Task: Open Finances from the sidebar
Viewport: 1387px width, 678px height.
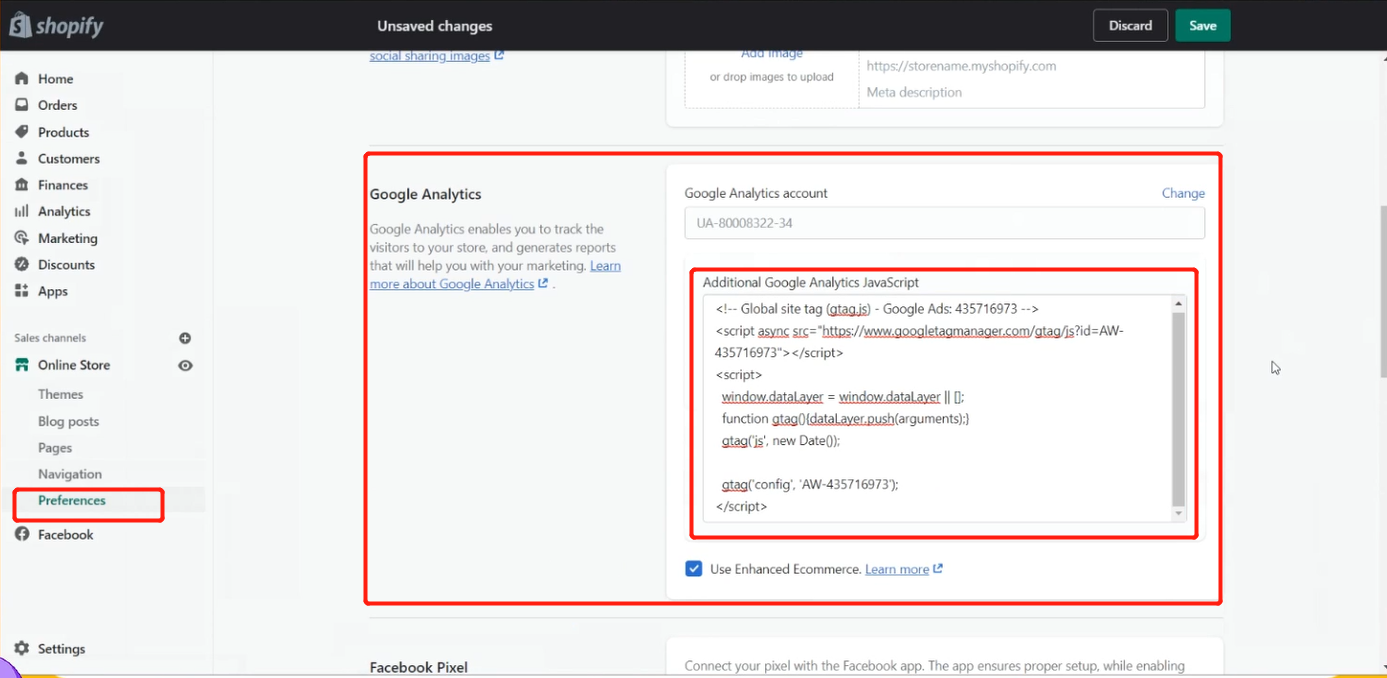Action: [x=62, y=185]
